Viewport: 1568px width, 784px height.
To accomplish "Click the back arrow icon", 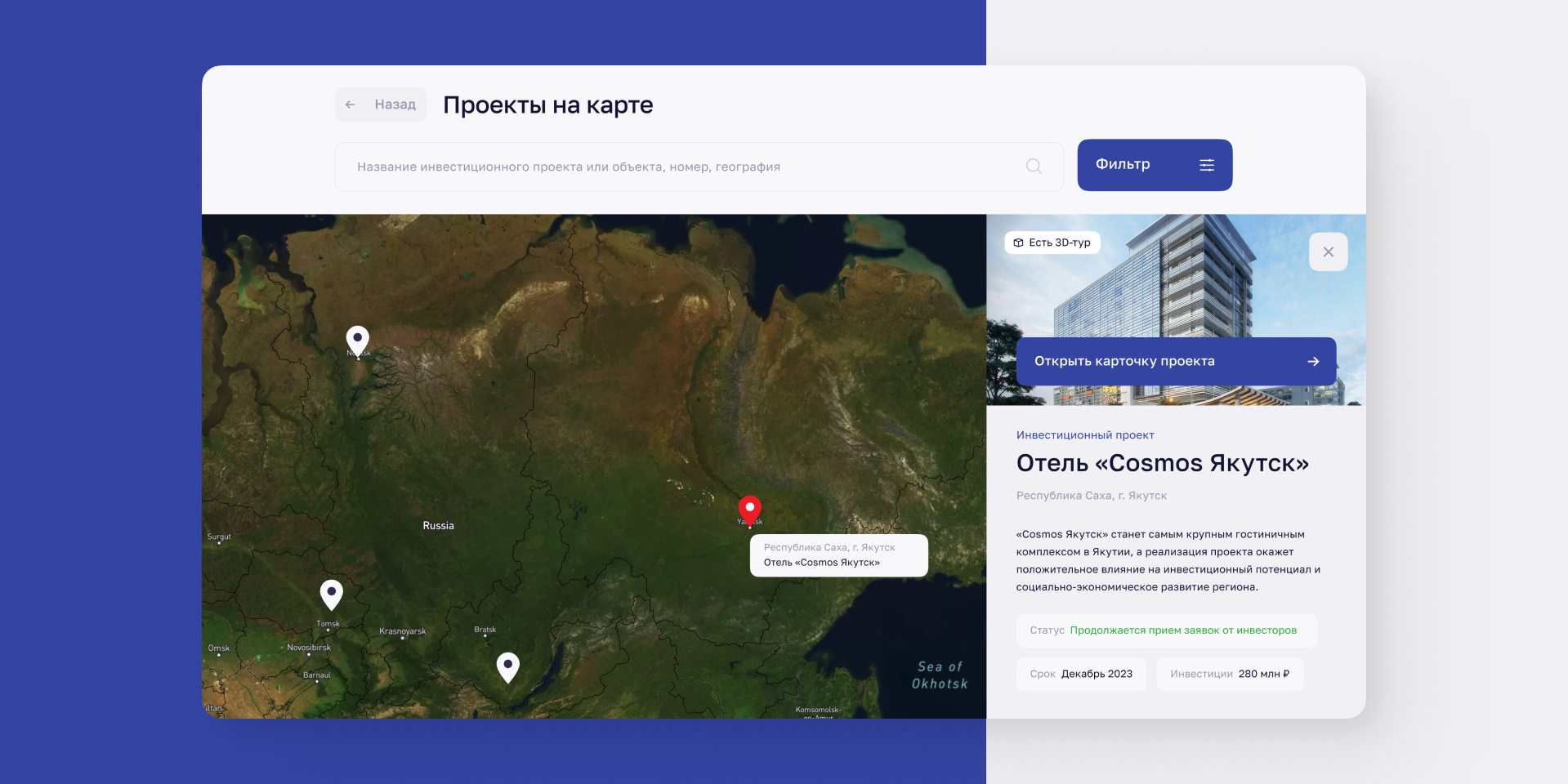I will click(350, 105).
